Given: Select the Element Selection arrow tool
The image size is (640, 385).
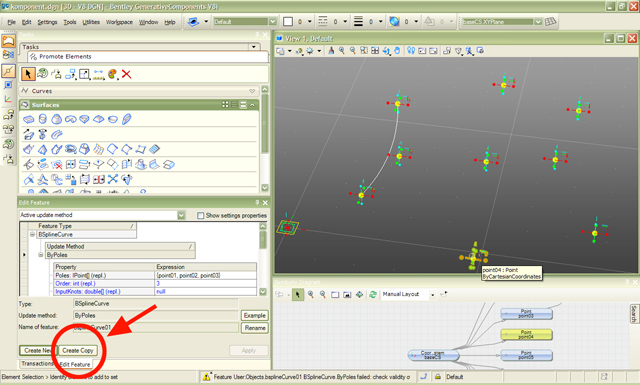Looking at the screenshot, I should point(28,74).
